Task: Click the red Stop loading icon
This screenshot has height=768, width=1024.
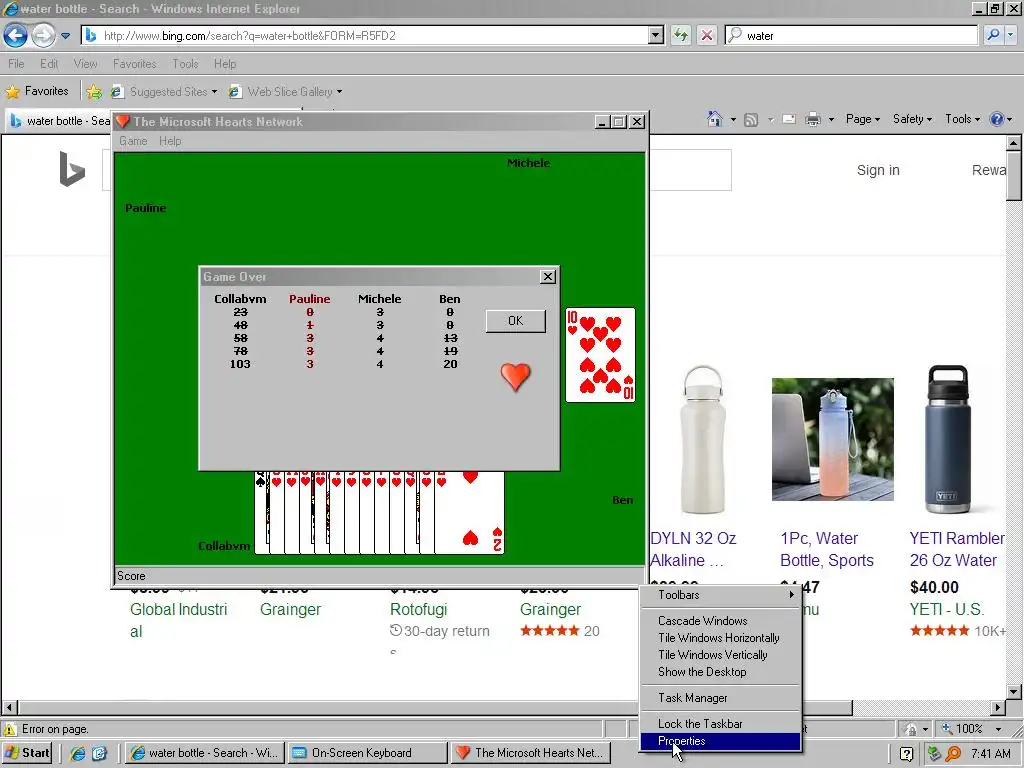Action: click(x=707, y=35)
